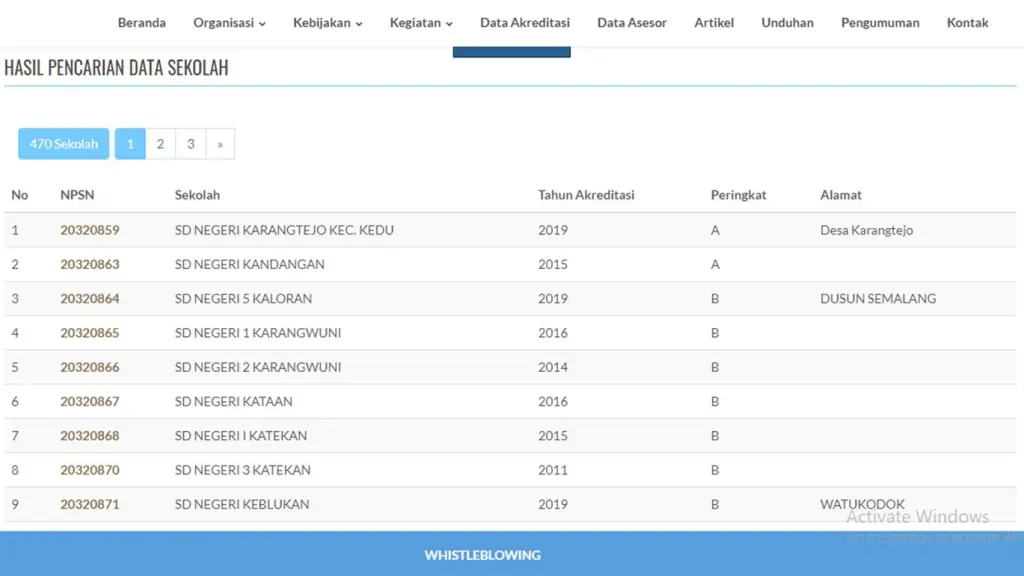Open the Kontak menu item
Image resolution: width=1024 pixels, height=576 pixels.
click(967, 23)
